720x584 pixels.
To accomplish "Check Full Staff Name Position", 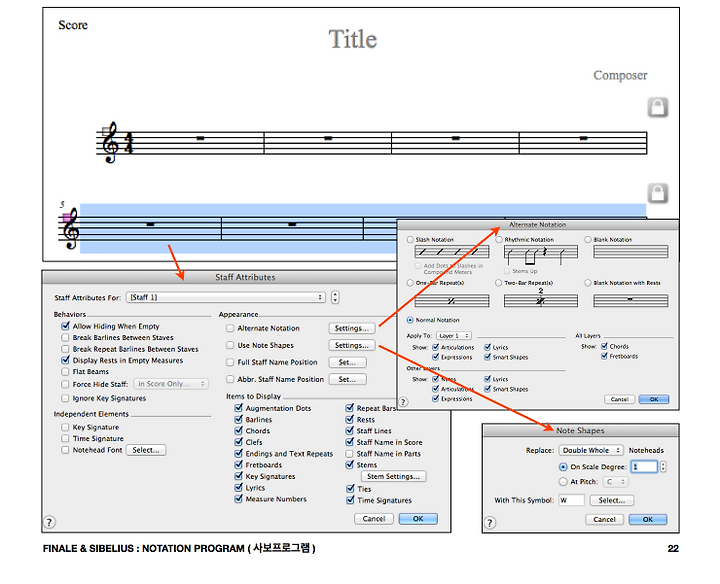I will tap(230, 362).
